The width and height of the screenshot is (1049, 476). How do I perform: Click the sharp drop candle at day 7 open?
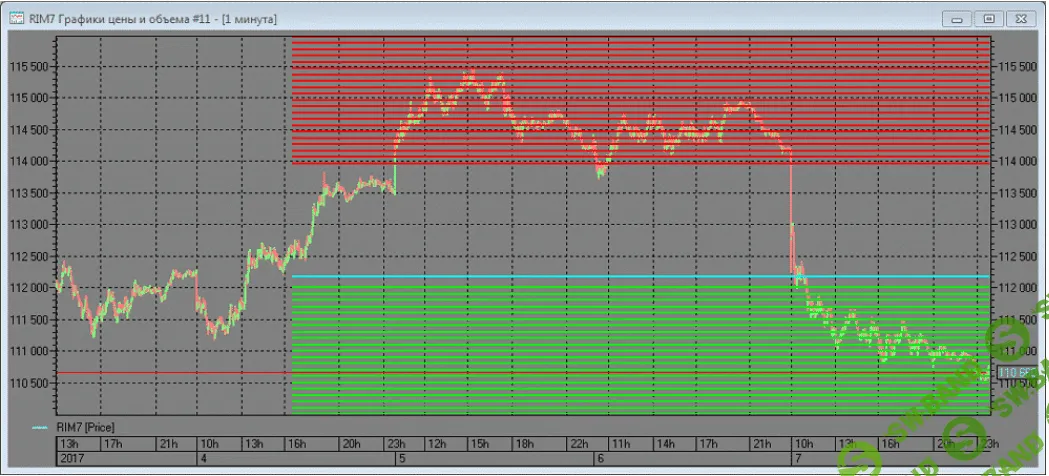click(x=791, y=200)
